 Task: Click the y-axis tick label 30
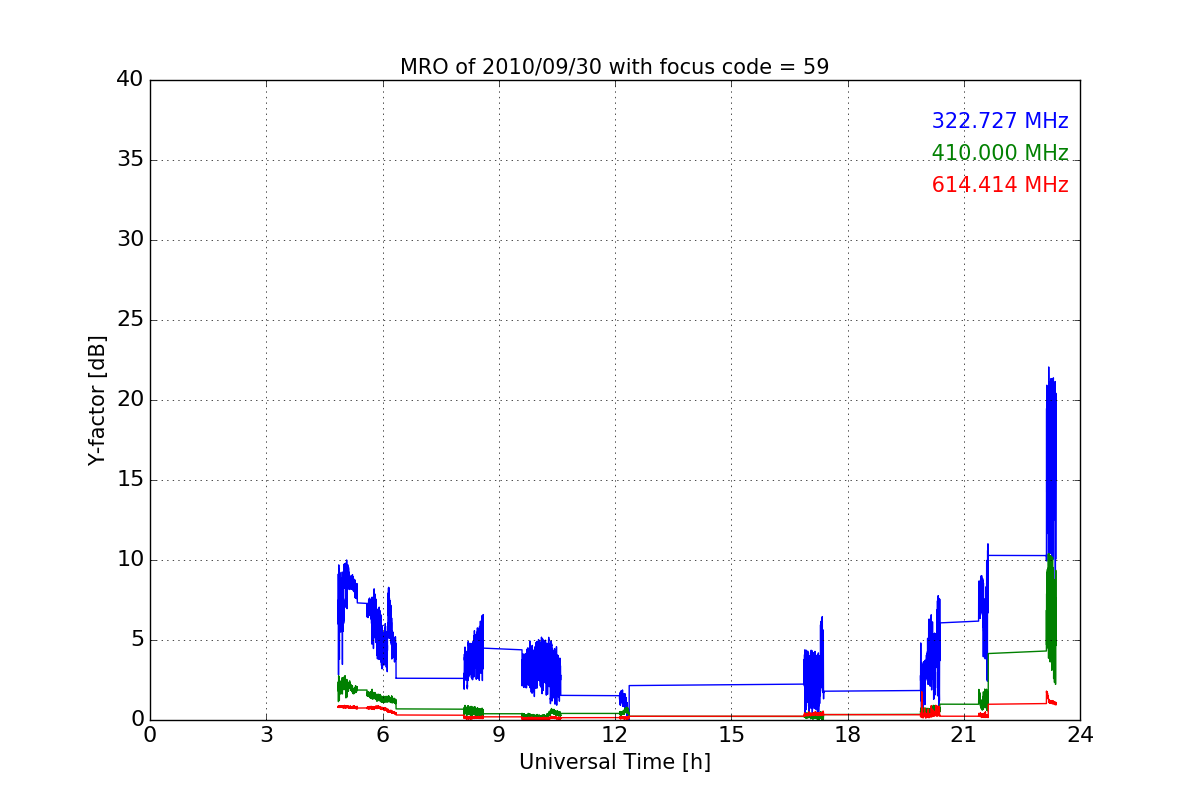130,240
